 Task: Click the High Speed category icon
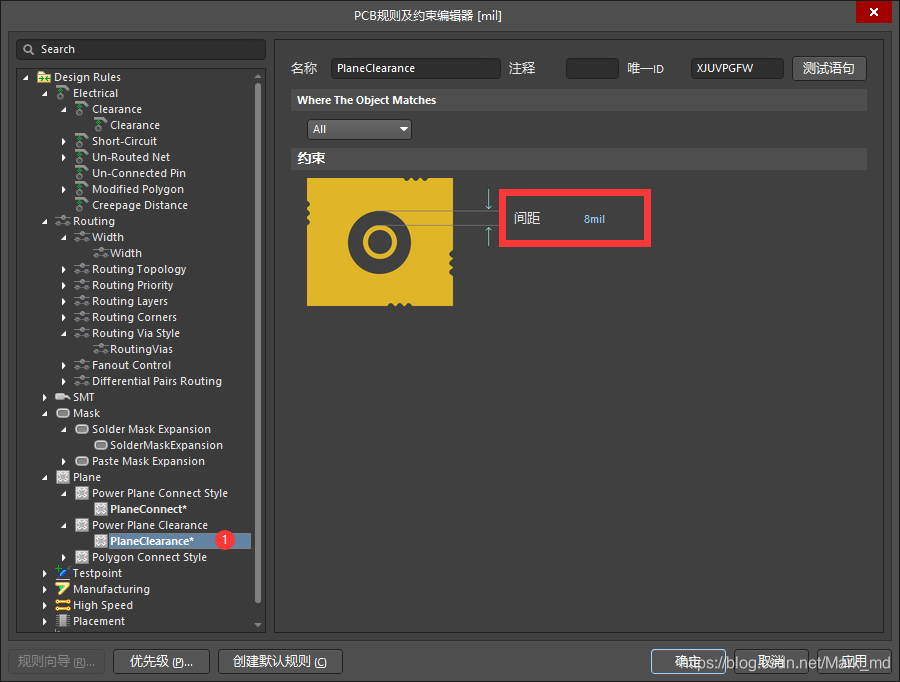62,605
